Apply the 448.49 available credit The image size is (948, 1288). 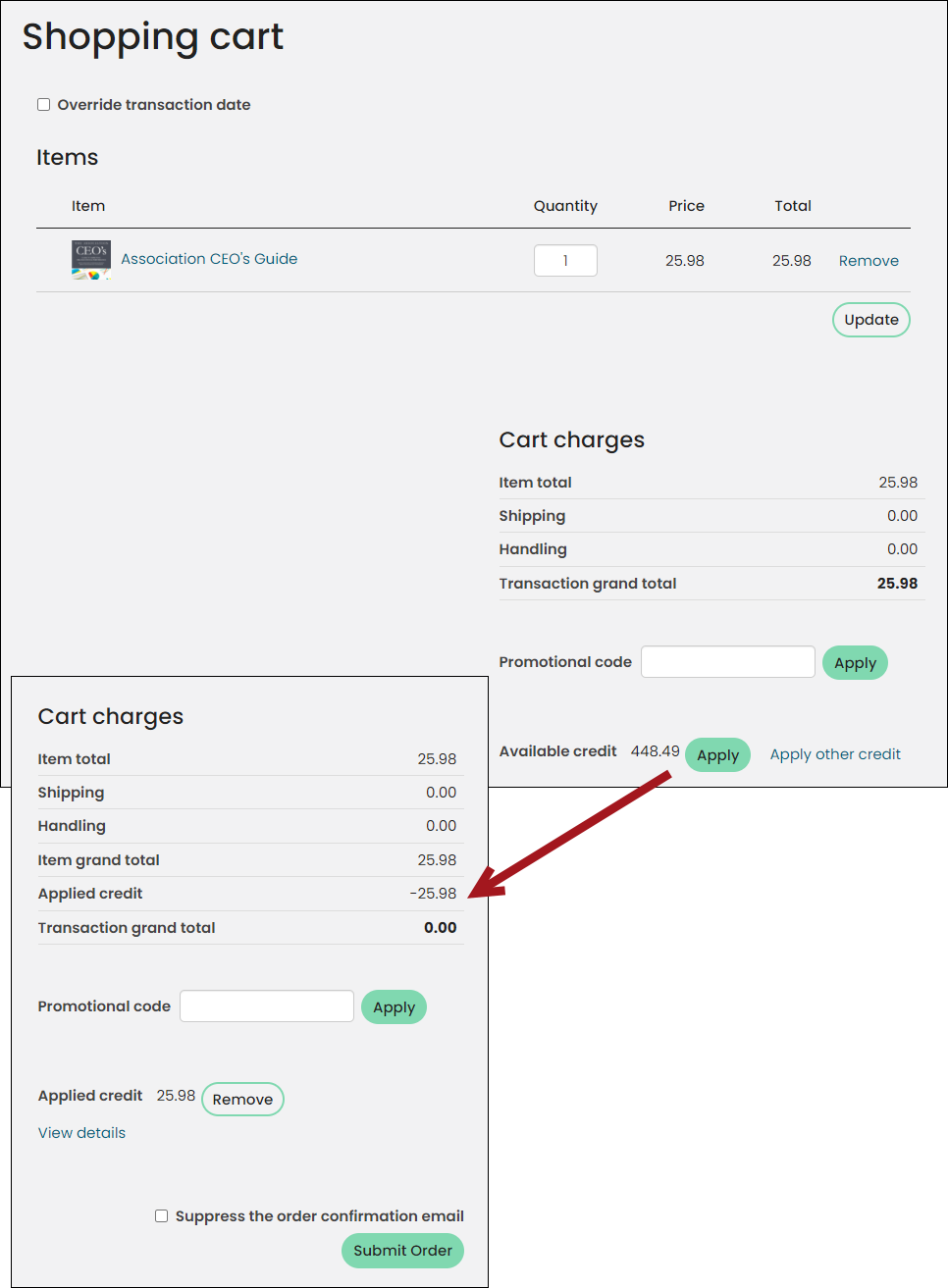(x=717, y=755)
